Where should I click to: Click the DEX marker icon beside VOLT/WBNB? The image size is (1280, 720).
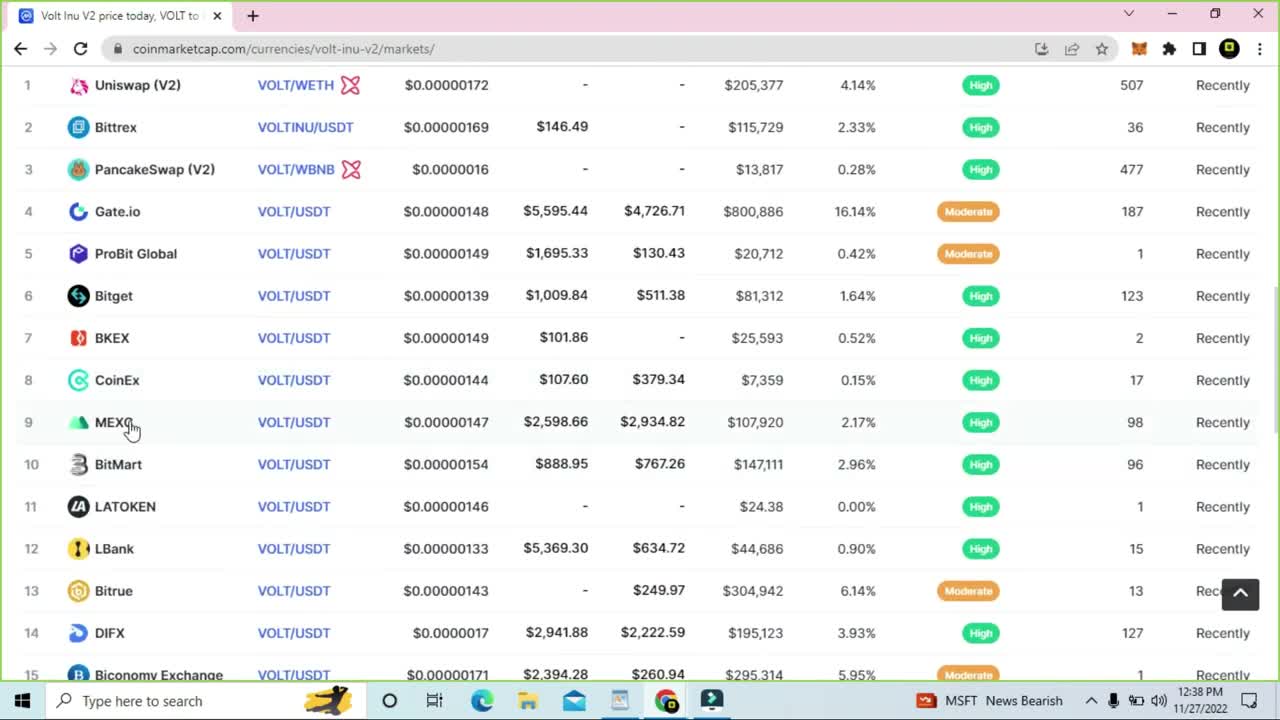click(351, 169)
